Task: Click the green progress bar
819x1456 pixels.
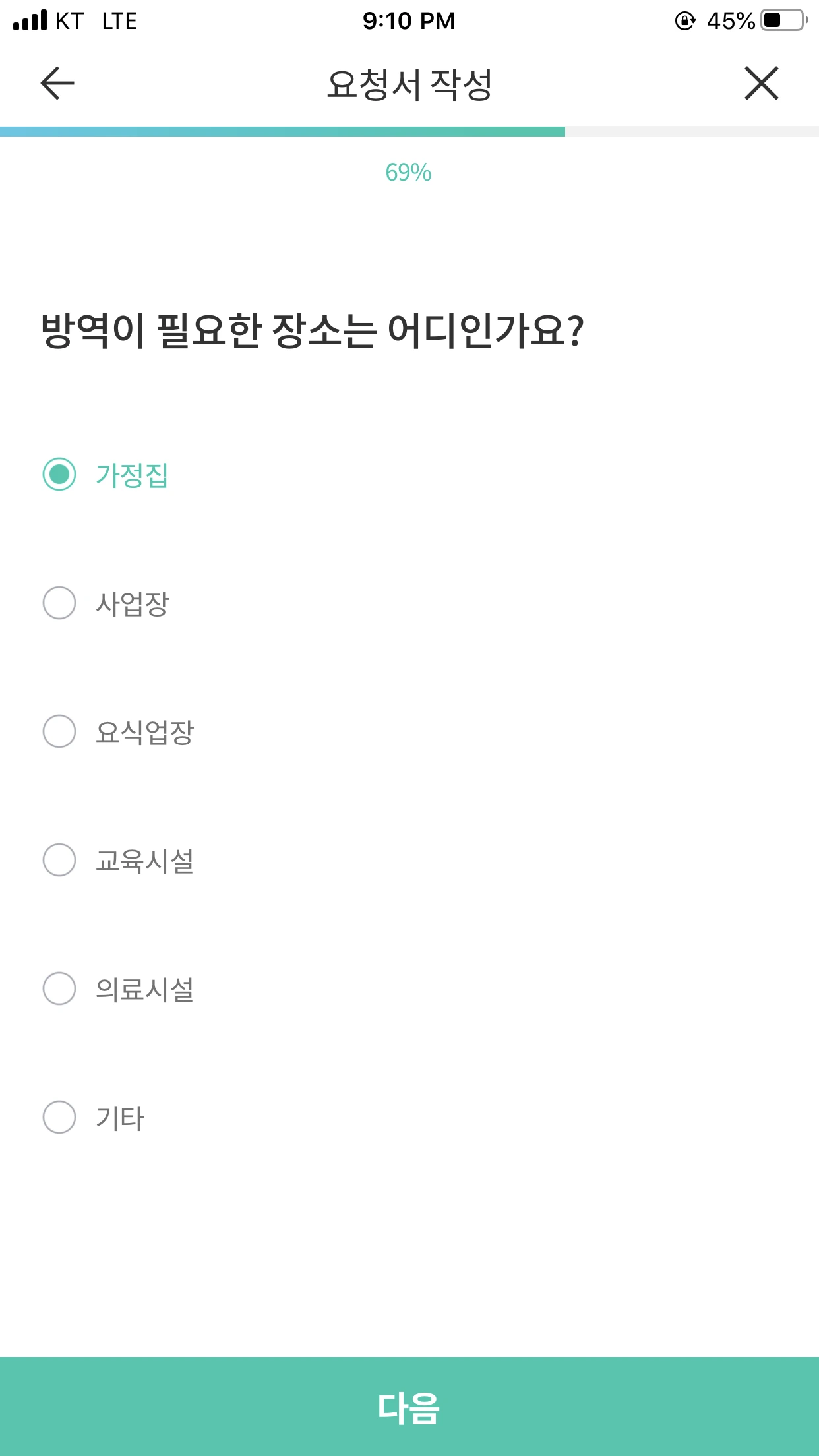Action: 282,131
